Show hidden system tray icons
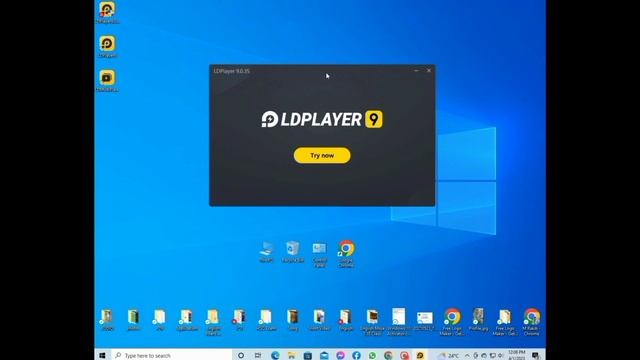640x360 pixels. coord(467,356)
